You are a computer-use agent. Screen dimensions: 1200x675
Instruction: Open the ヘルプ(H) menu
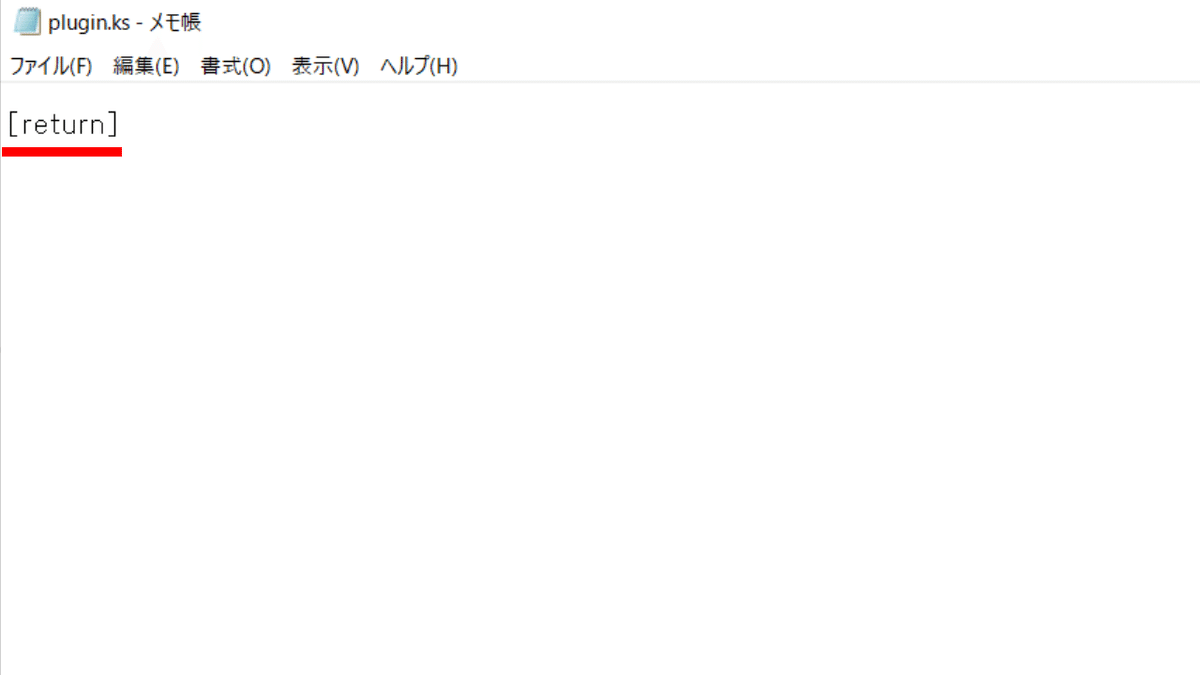[419, 66]
